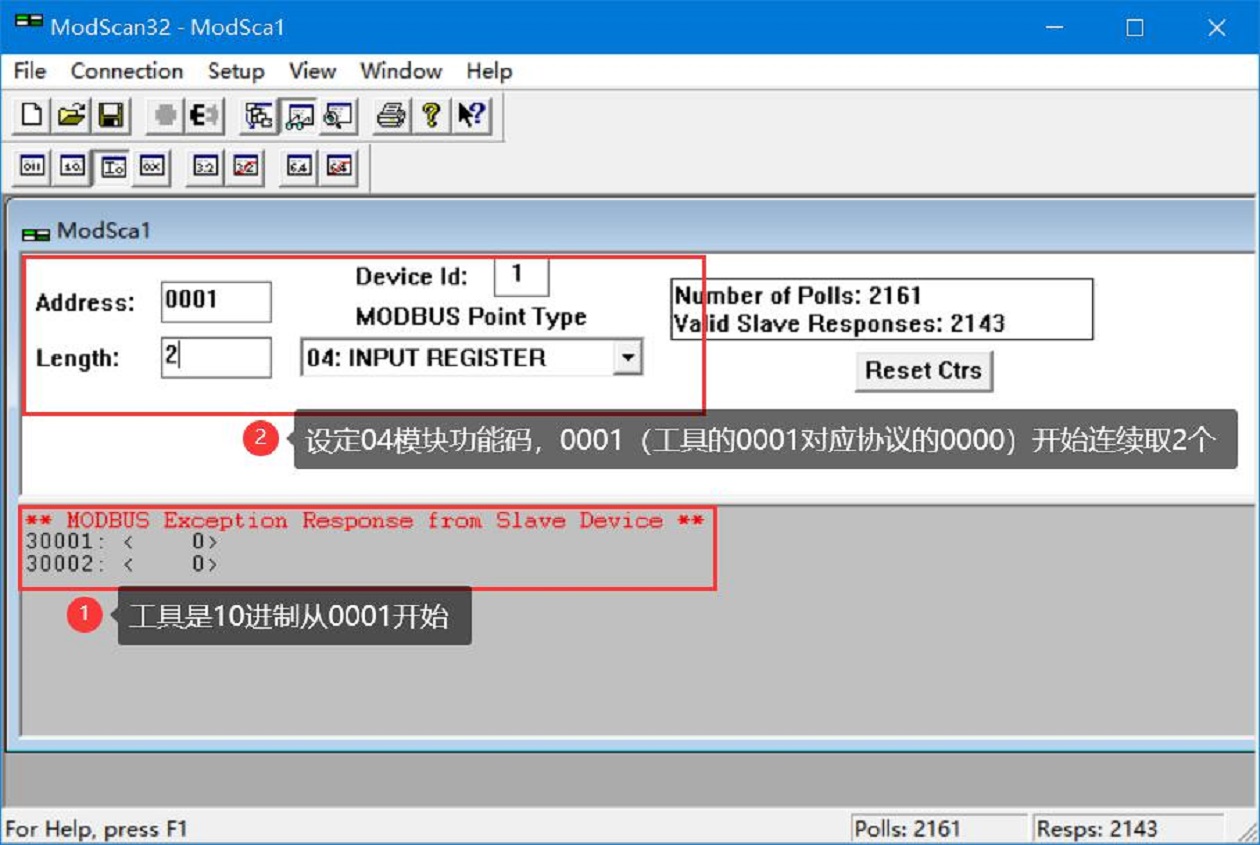
Task: Select binary display format icon
Action: click(x=33, y=167)
